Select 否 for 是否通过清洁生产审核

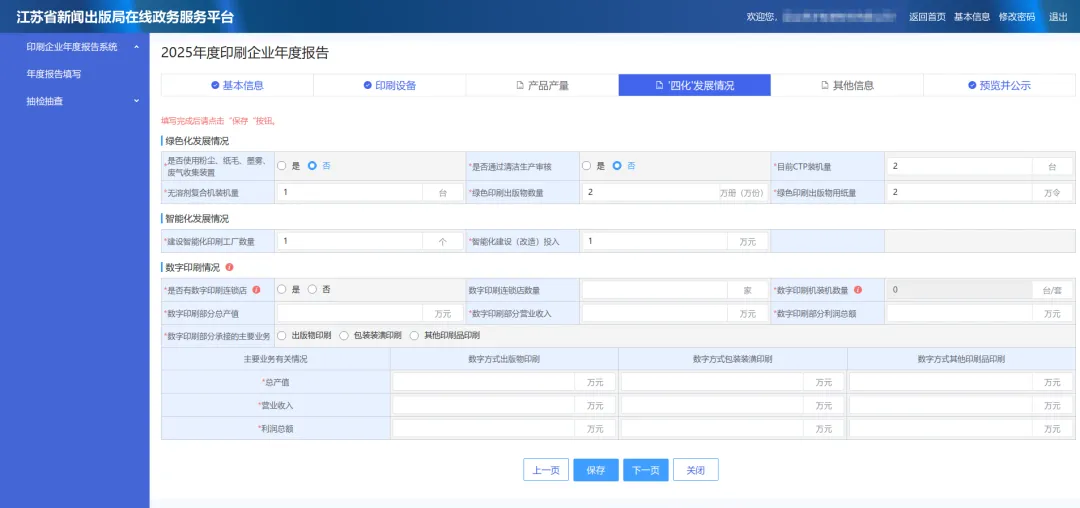[x=617, y=165]
